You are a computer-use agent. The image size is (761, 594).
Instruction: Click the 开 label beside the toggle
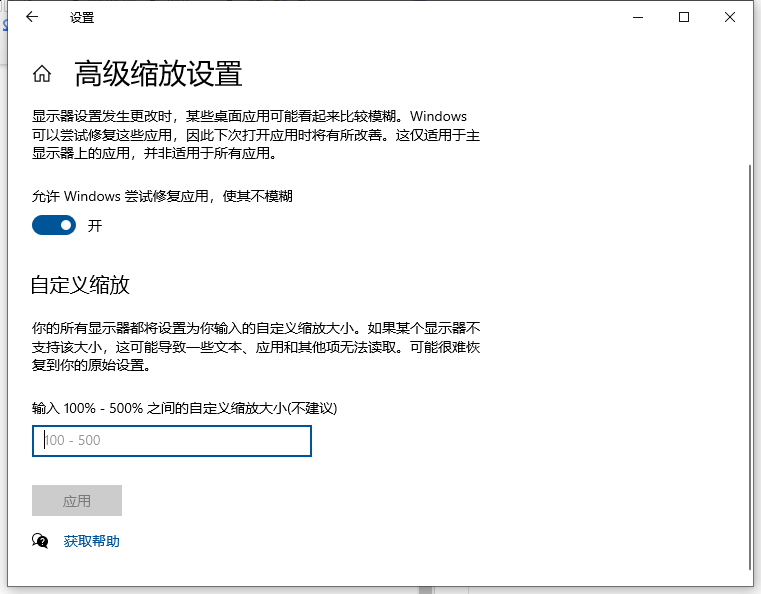[x=95, y=226]
